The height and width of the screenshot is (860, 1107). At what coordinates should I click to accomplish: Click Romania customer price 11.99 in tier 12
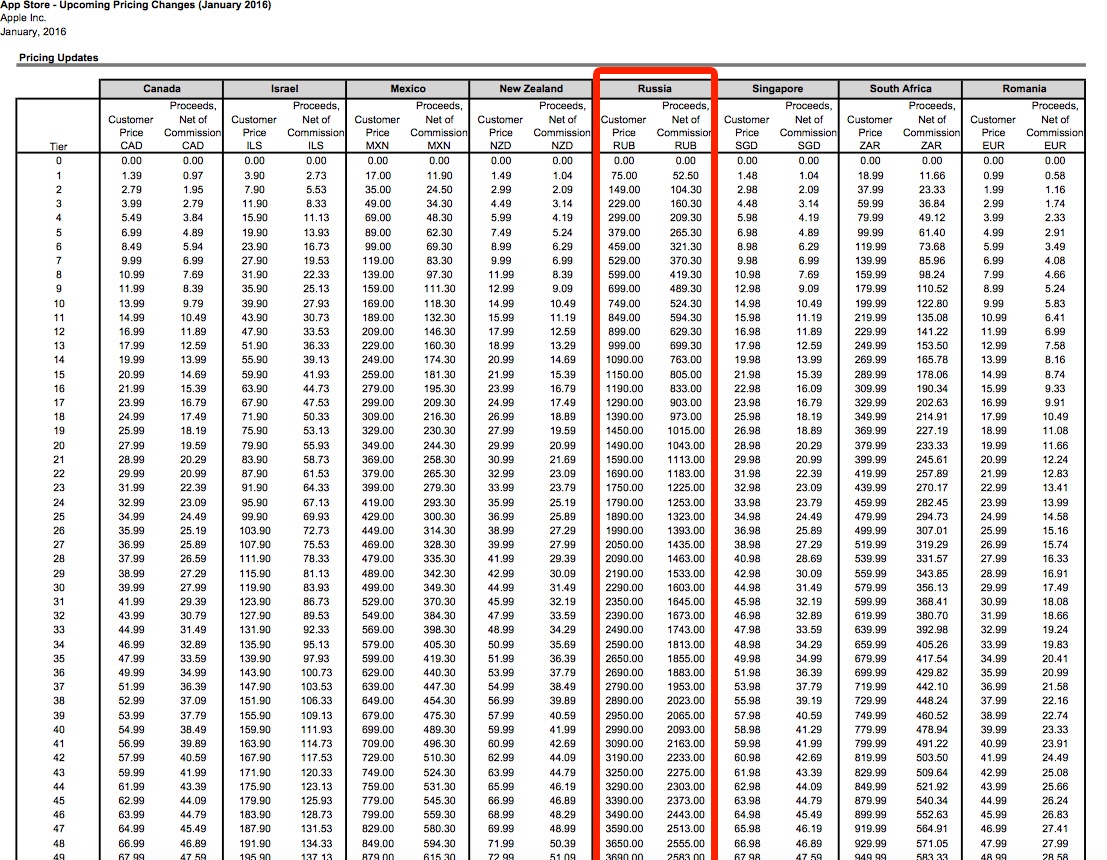click(x=993, y=332)
